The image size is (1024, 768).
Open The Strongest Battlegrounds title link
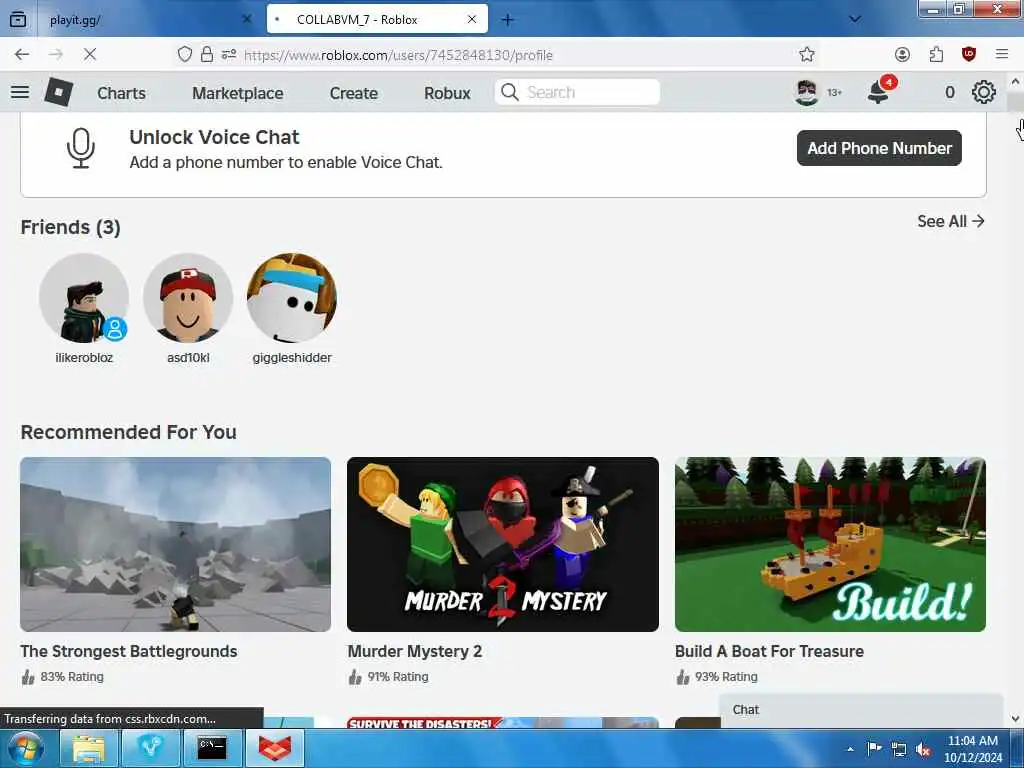129,651
